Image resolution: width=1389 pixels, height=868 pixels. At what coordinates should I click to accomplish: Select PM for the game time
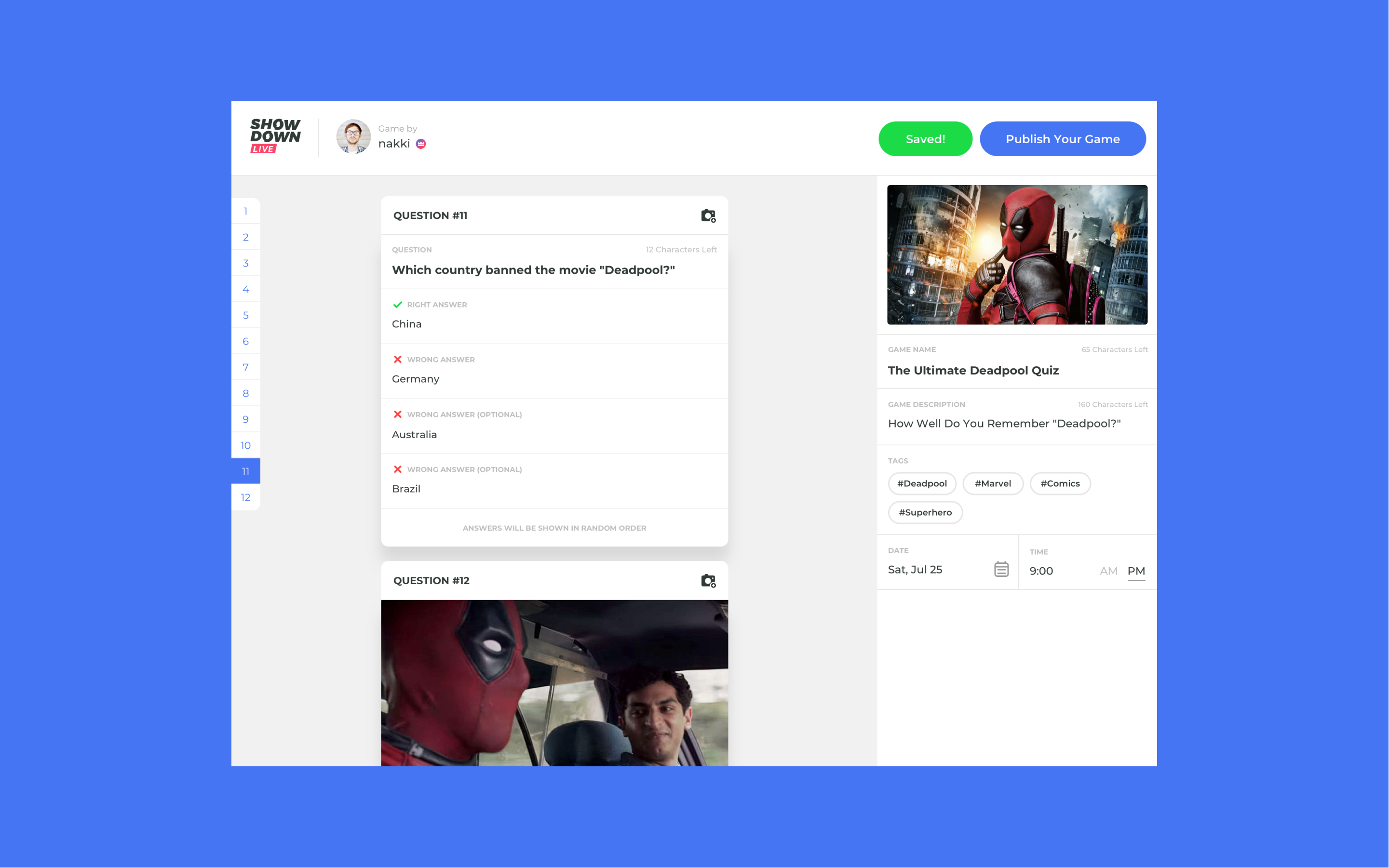tap(1136, 571)
